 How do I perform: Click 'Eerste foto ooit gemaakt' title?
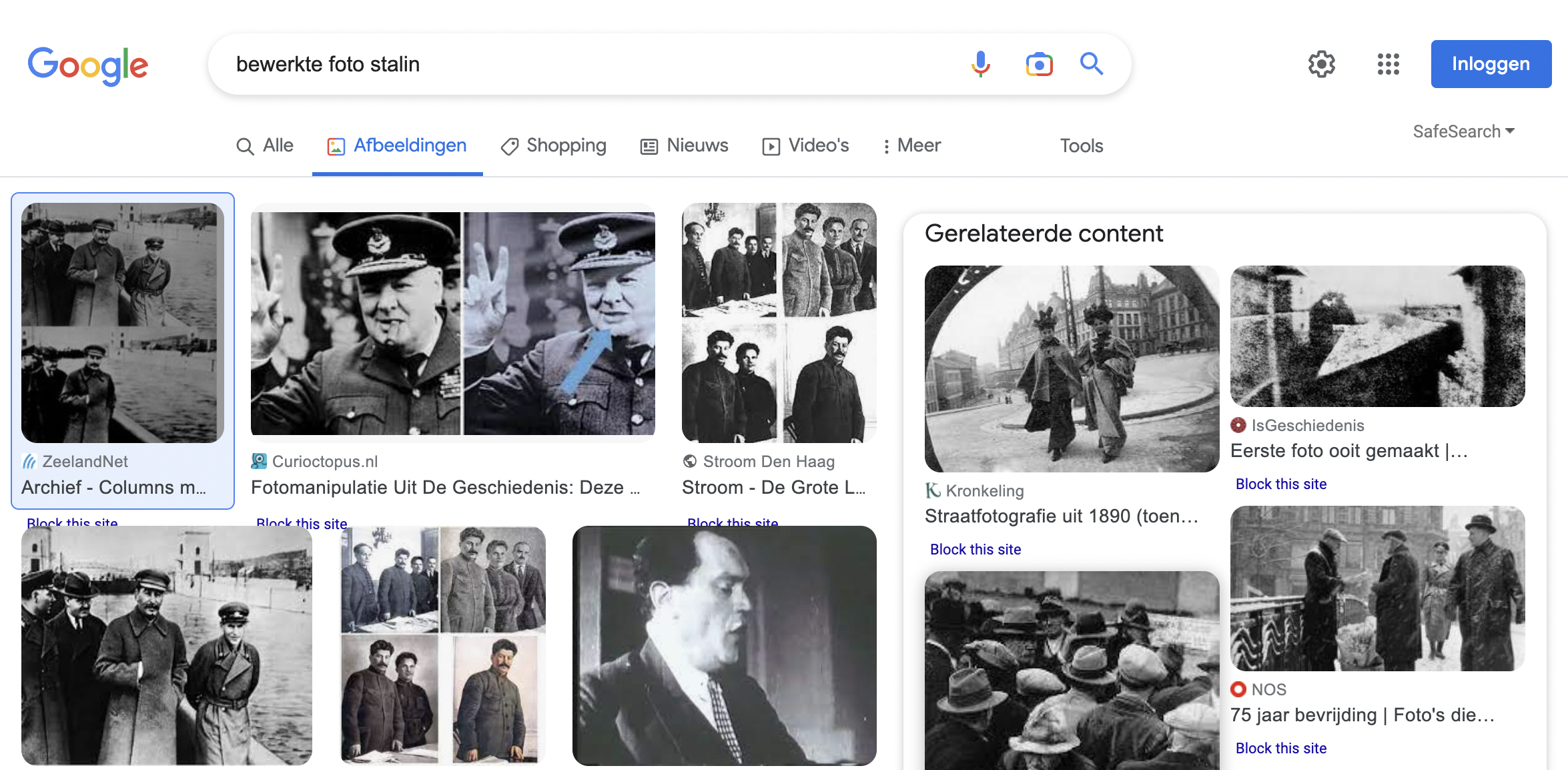(x=1349, y=451)
